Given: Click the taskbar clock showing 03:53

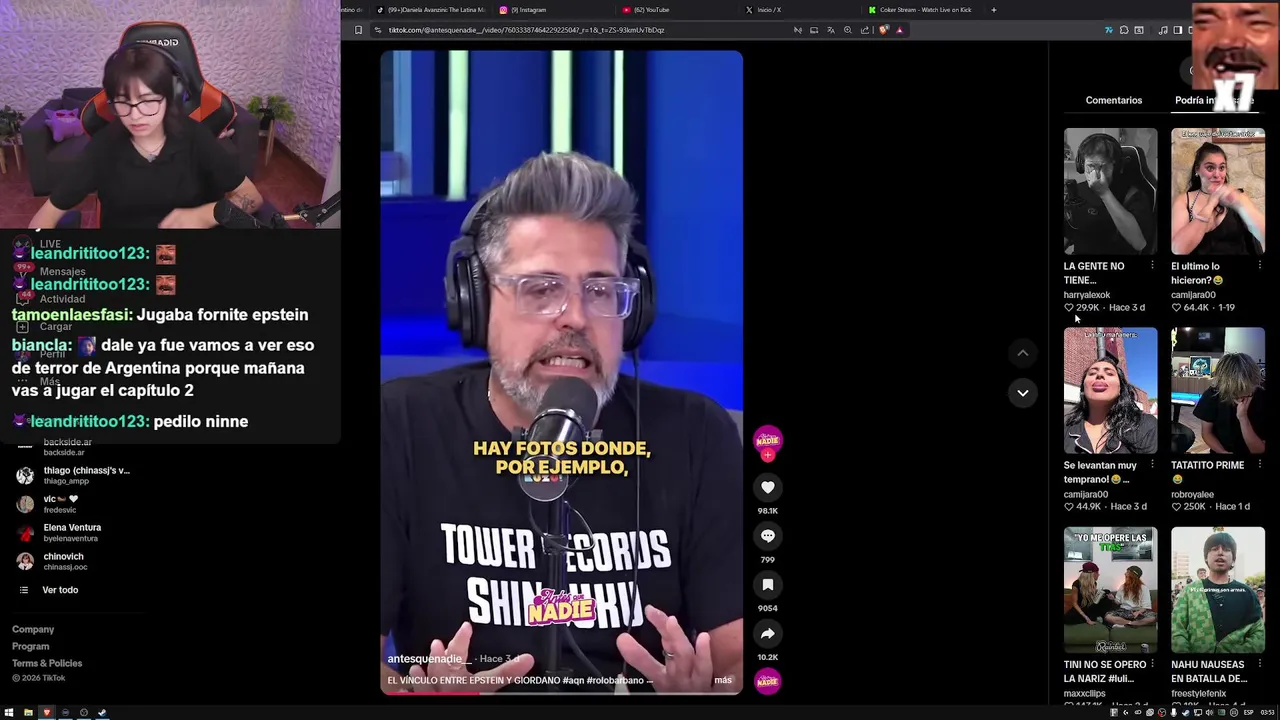Looking at the screenshot, I should 1268,713.
